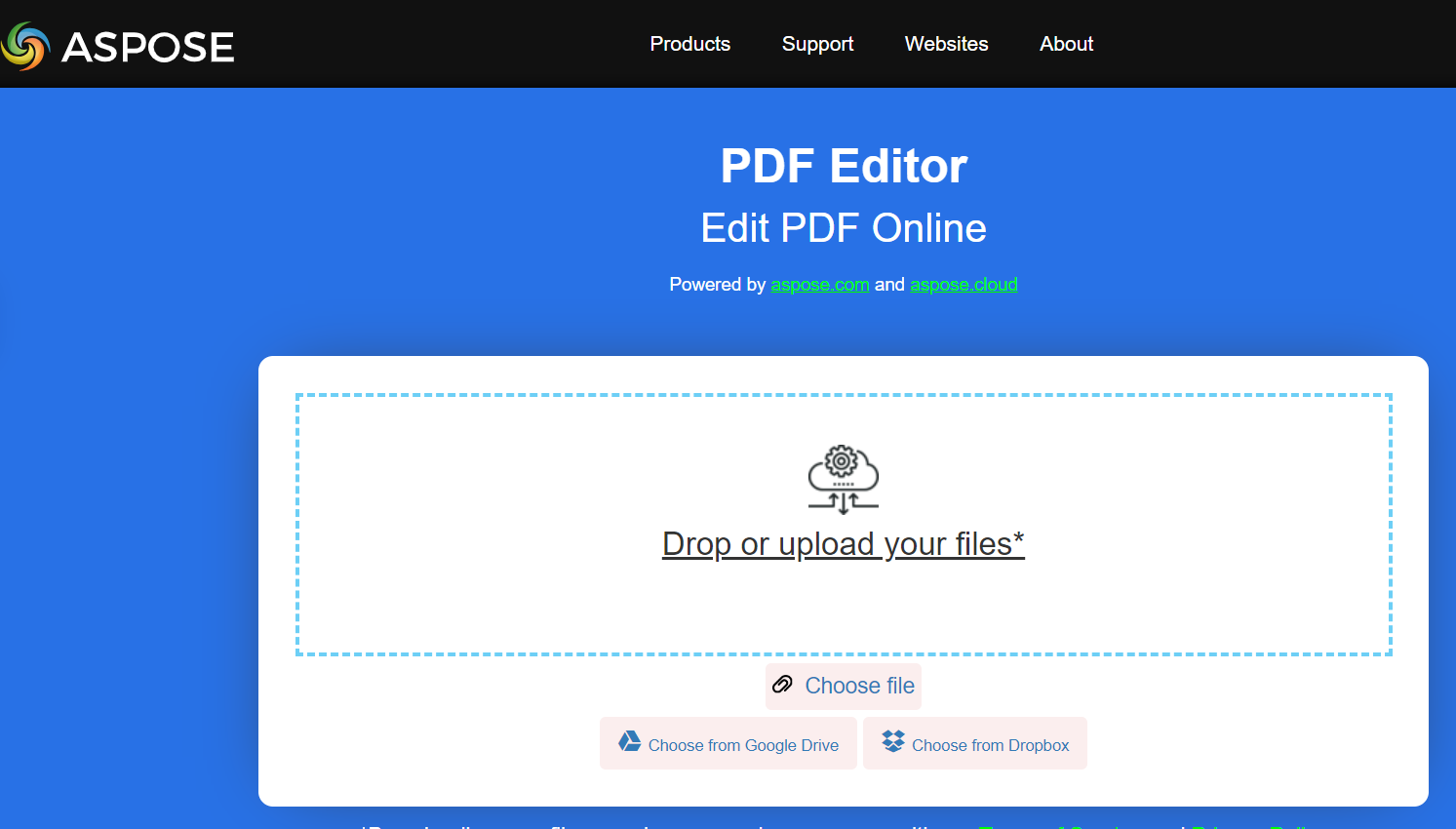Image resolution: width=1456 pixels, height=829 pixels.
Task: Click the 'Powered by' text
Action: [x=717, y=285]
